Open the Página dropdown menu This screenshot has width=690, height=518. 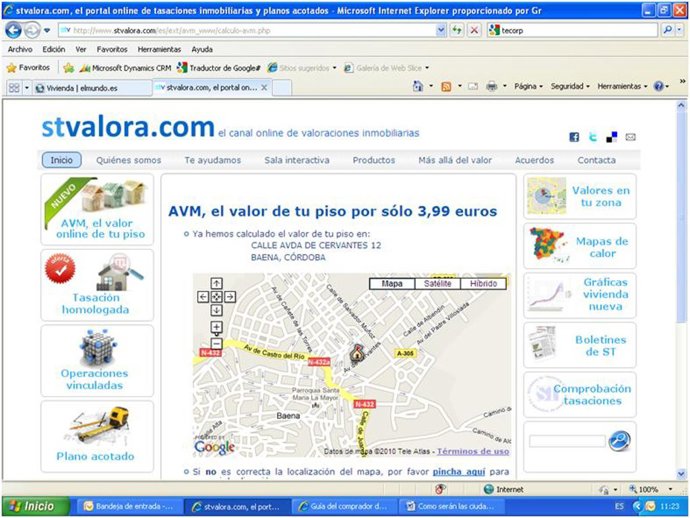(x=528, y=86)
